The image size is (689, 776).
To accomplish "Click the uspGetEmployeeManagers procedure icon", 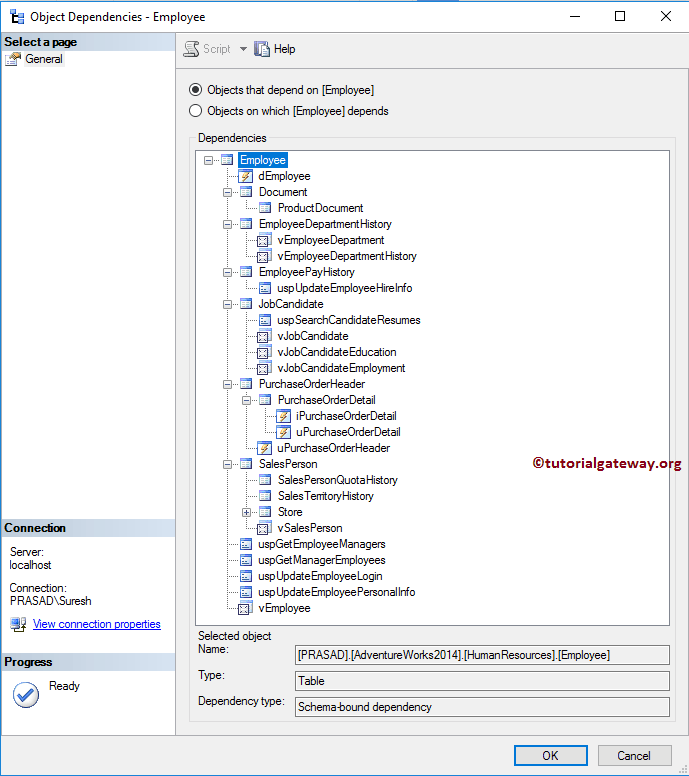I will (246, 544).
